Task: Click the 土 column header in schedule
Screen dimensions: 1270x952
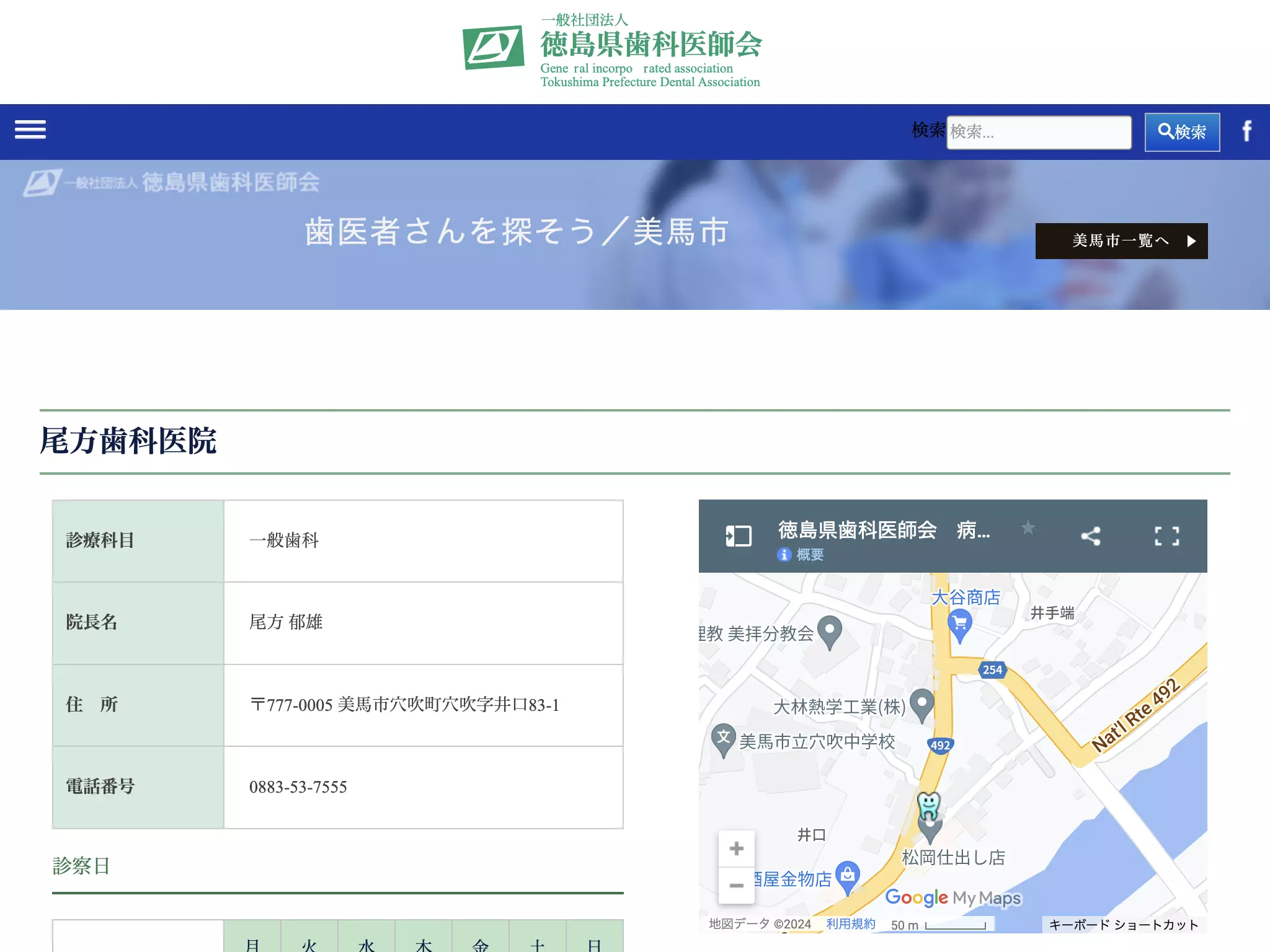Action: [538, 937]
